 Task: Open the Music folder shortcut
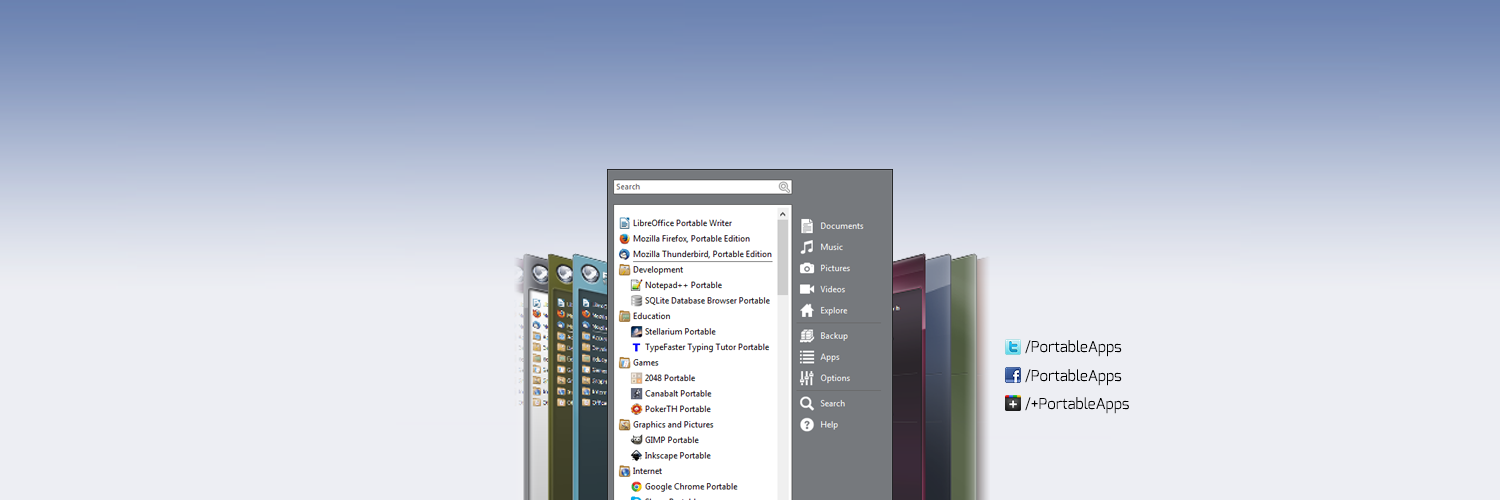pyautogui.click(x=822, y=247)
